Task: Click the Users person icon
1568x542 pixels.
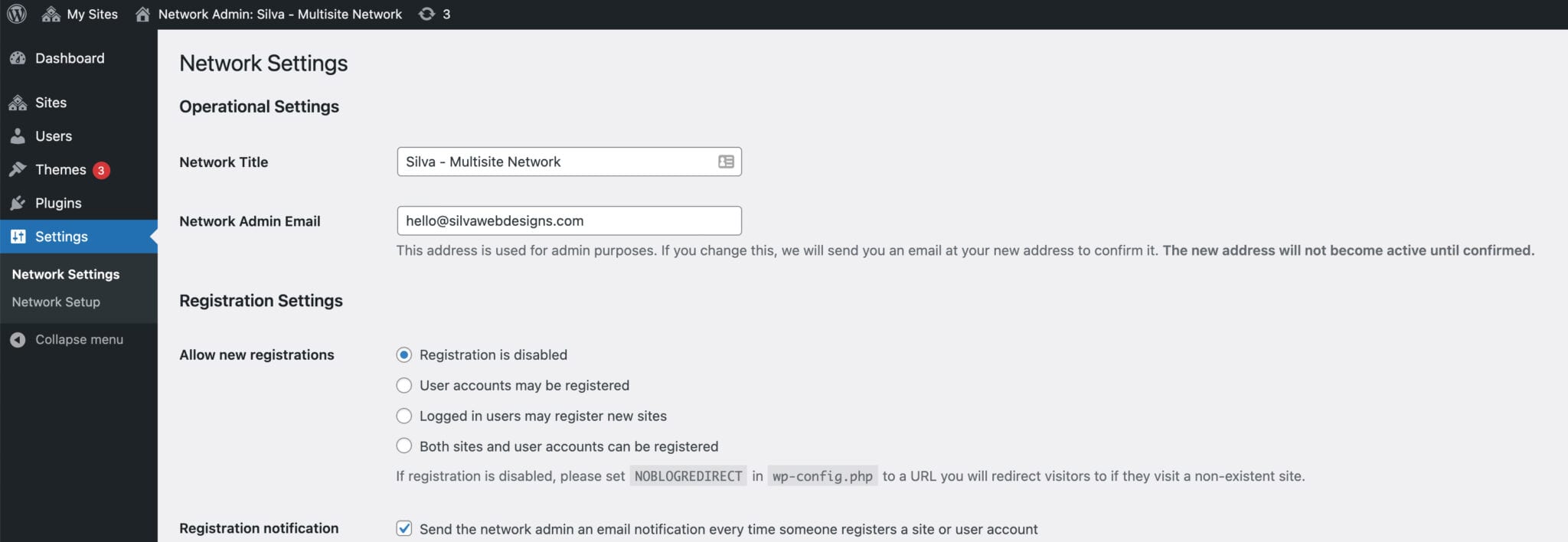Action: point(18,136)
